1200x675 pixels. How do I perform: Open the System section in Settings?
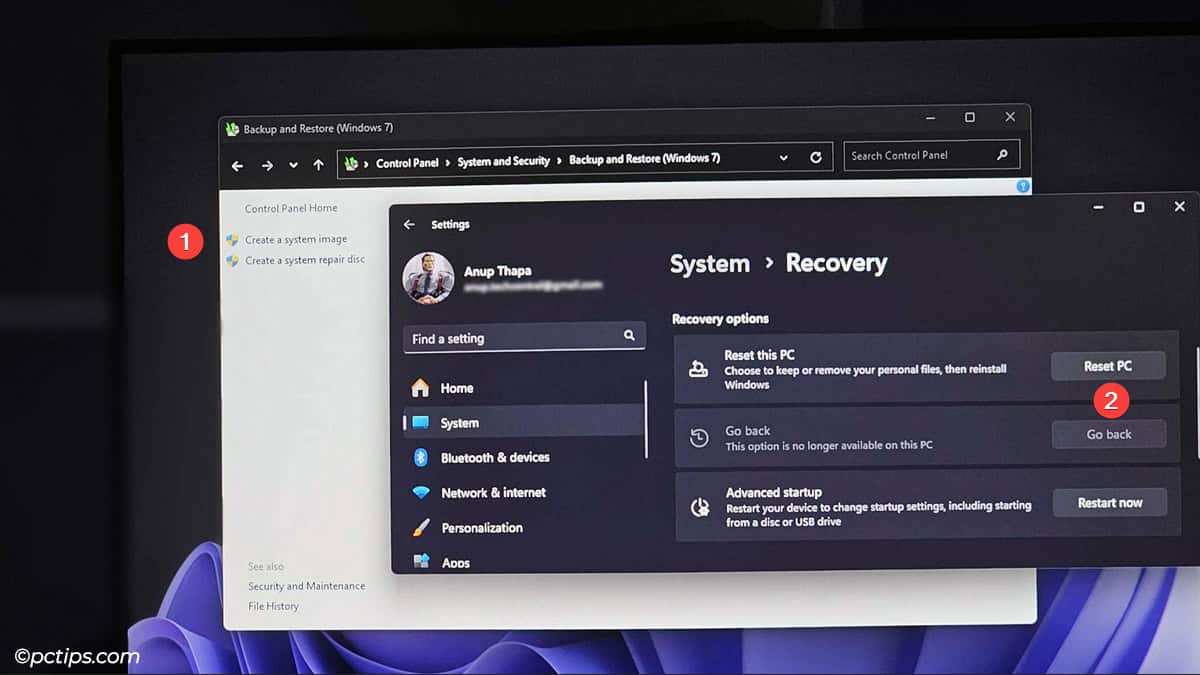(x=459, y=422)
